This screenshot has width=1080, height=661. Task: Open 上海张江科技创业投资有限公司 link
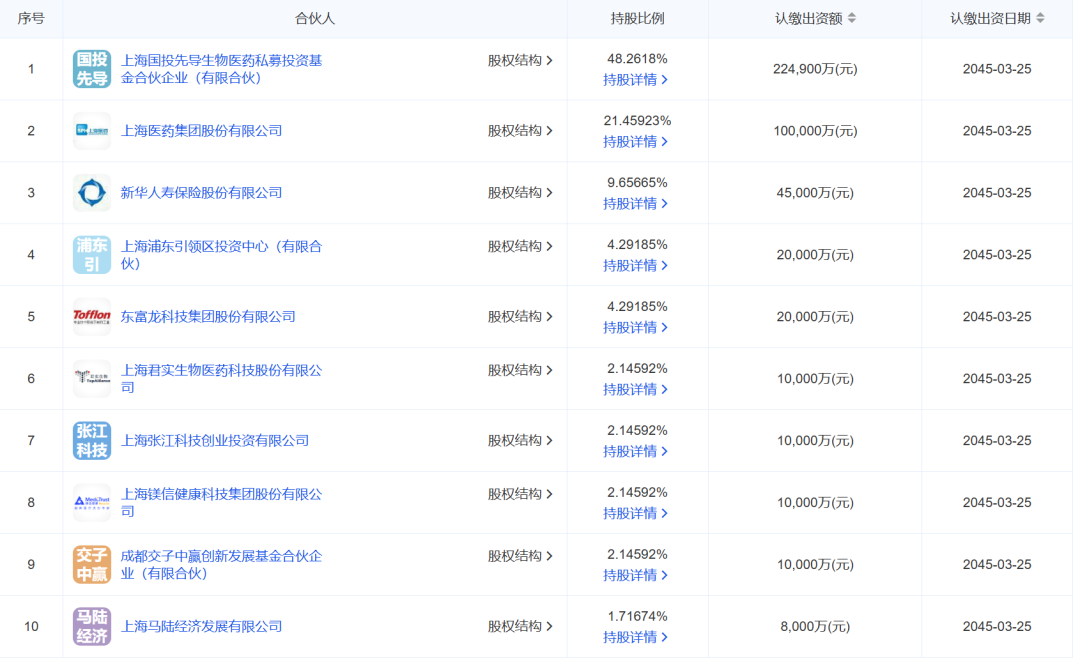coord(215,441)
